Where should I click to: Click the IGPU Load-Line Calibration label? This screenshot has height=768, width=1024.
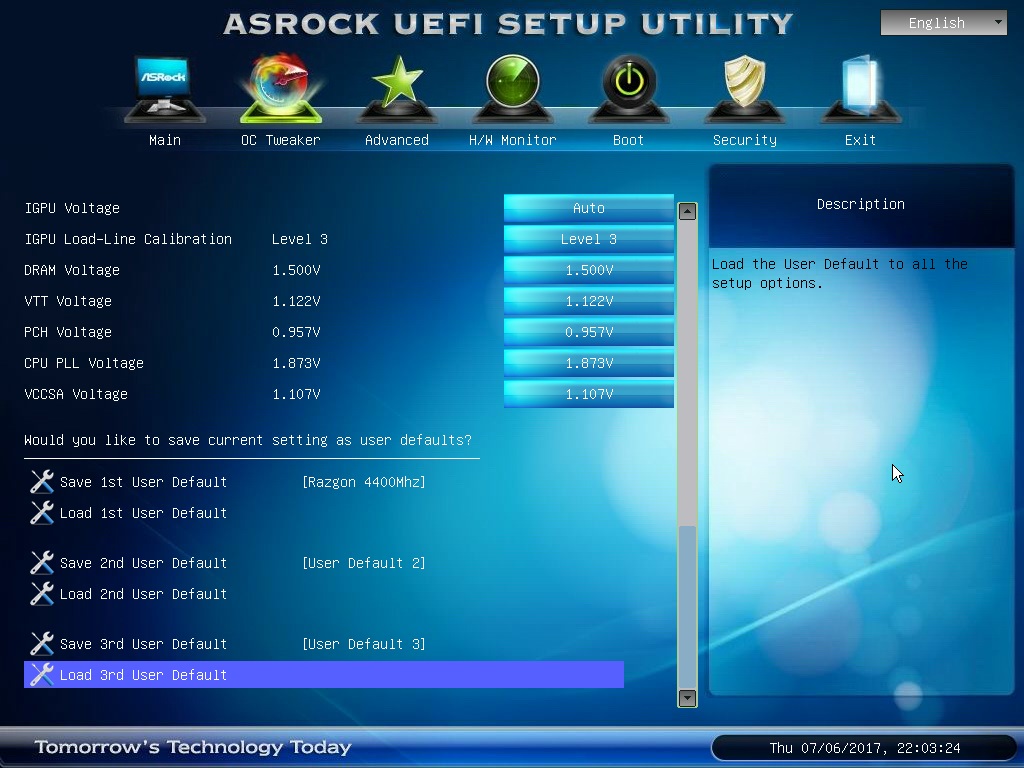click(x=128, y=239)
